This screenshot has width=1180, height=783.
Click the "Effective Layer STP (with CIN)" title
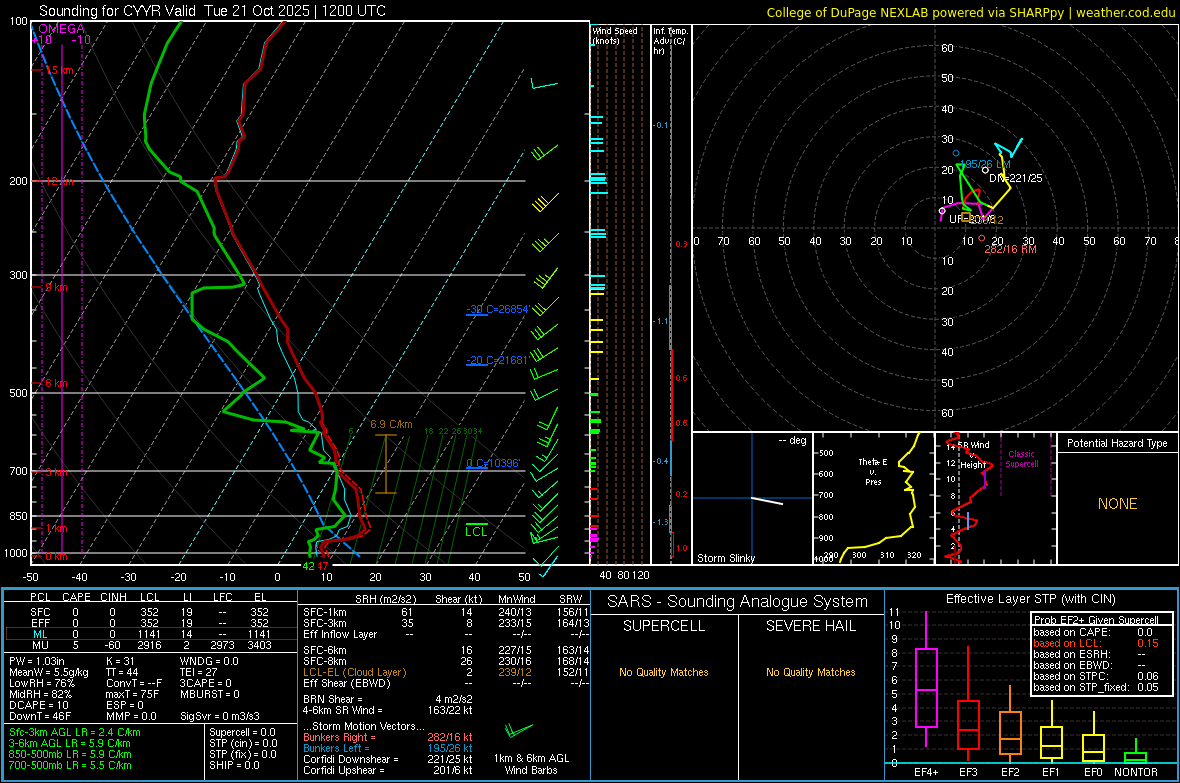[1030, 599]
